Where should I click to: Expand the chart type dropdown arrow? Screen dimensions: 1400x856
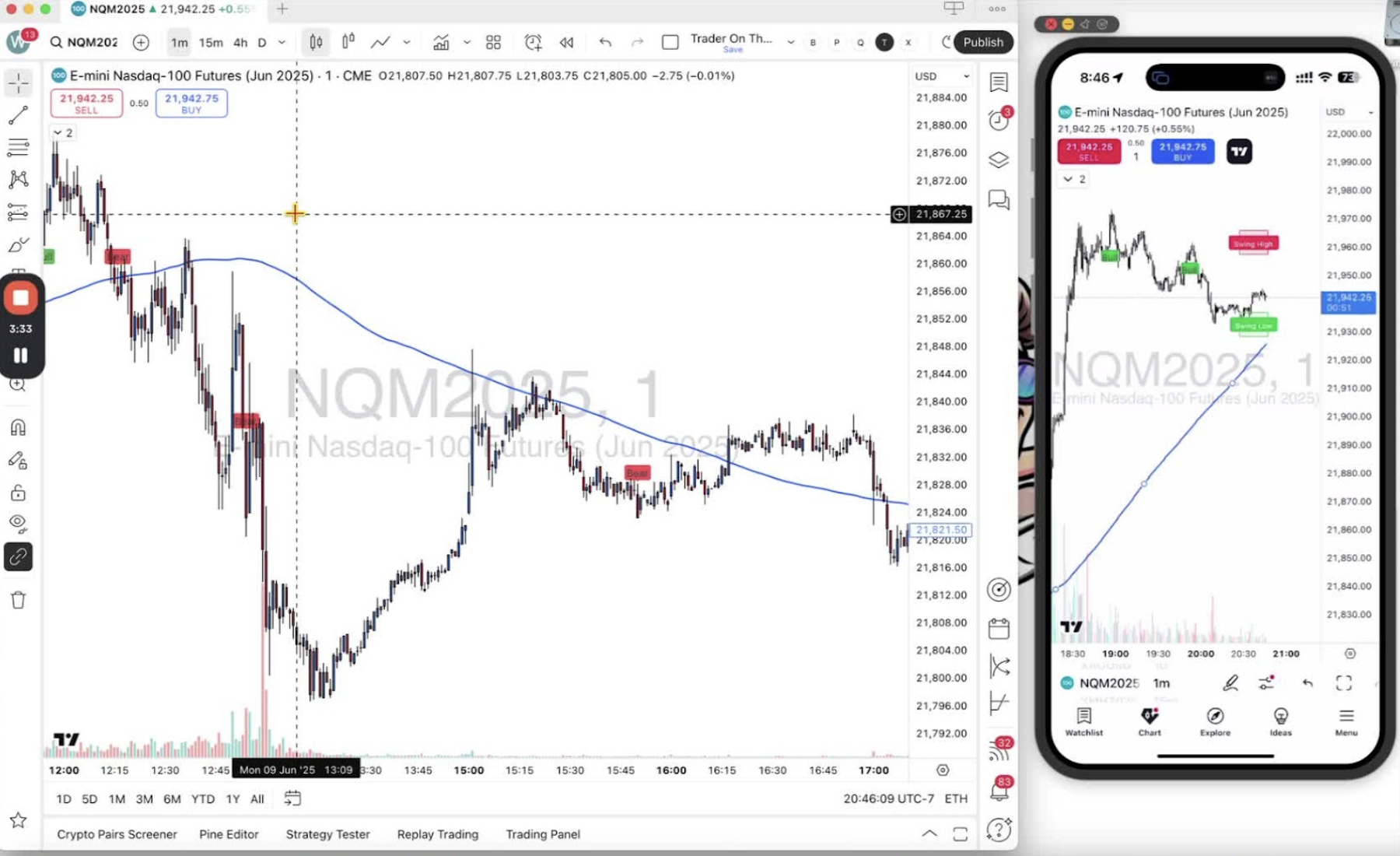[x=406, y=42]
